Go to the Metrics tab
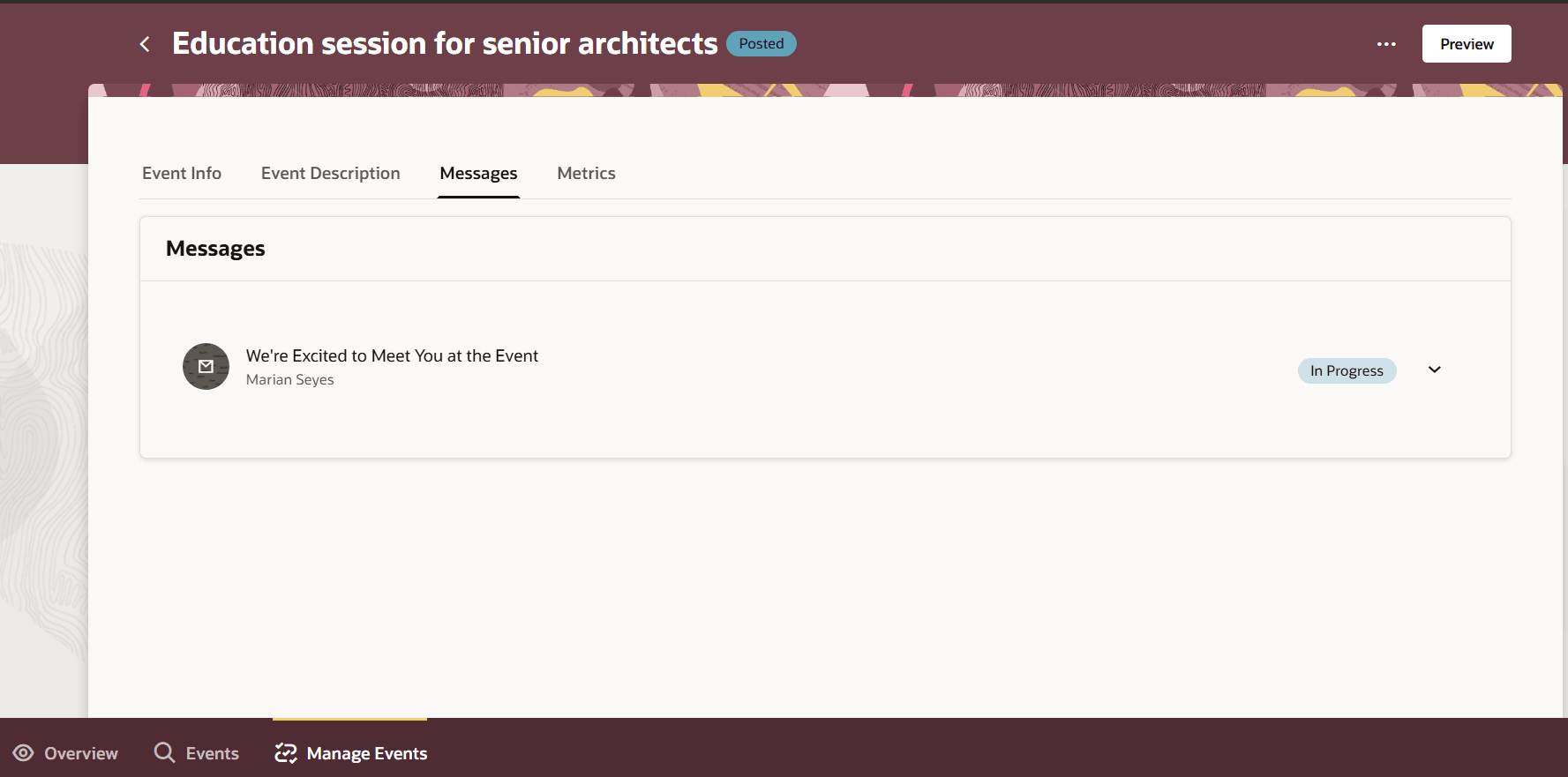The width and height of the screenshot is (1568, 777). [586, 174]
